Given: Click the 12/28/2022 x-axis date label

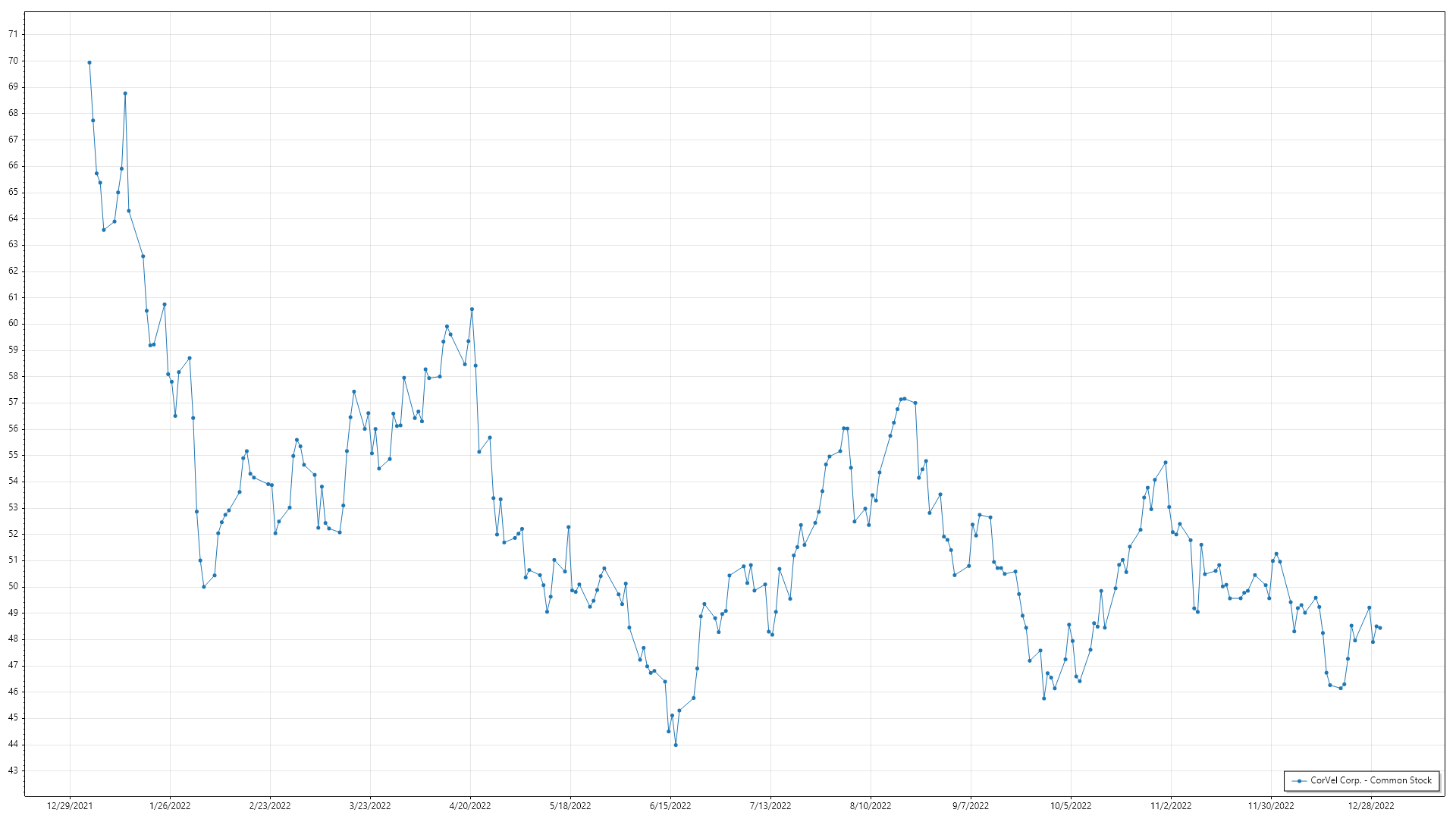Looking at the screenshot, I should [x=1371, y=806].
